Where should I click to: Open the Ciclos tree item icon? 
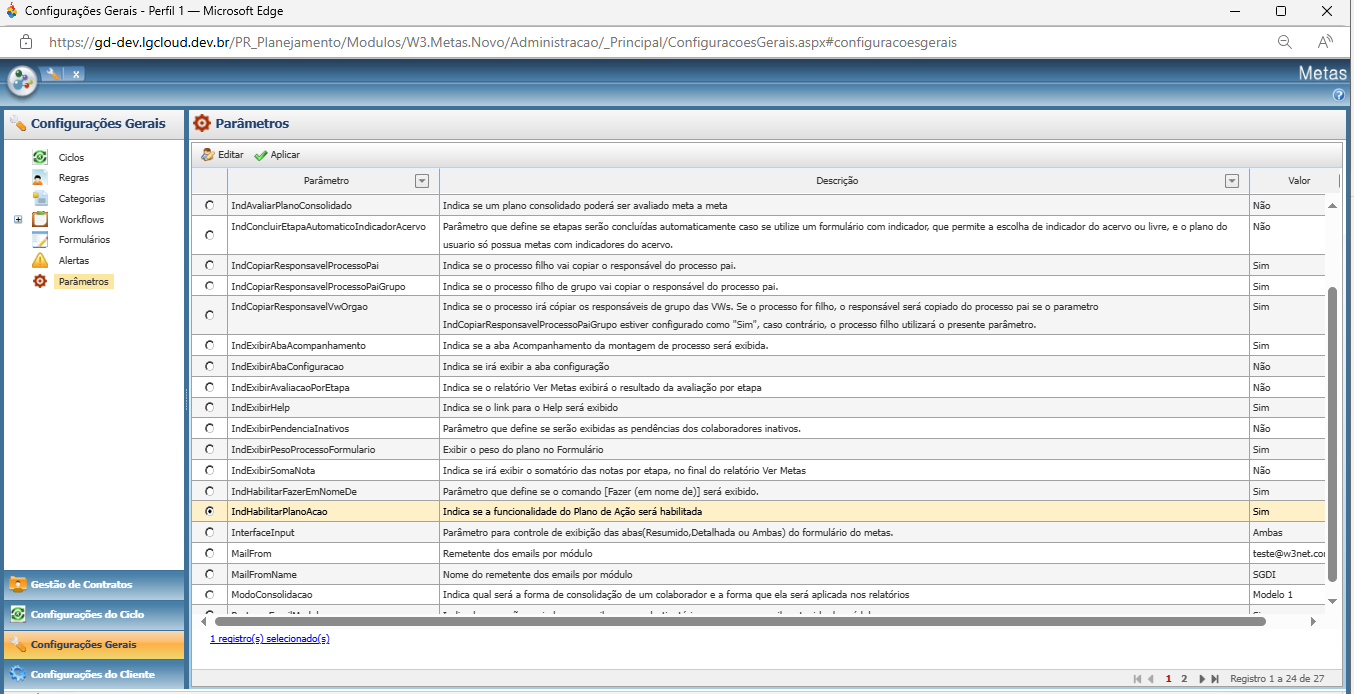click(x=40, y=157)
